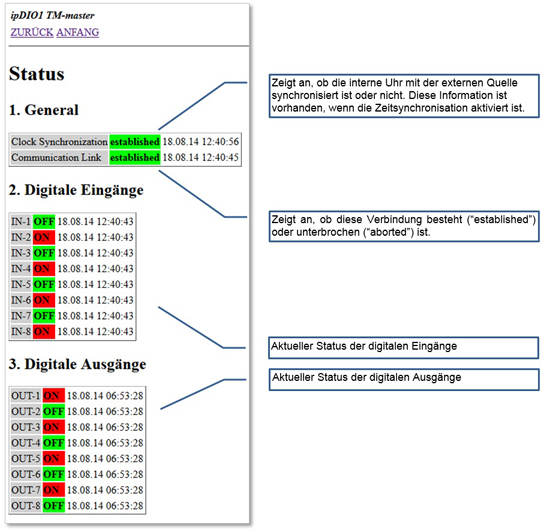Screen dimensions: 544x529
Task: Follow the ANFANG link
Action: pos(78,32)
